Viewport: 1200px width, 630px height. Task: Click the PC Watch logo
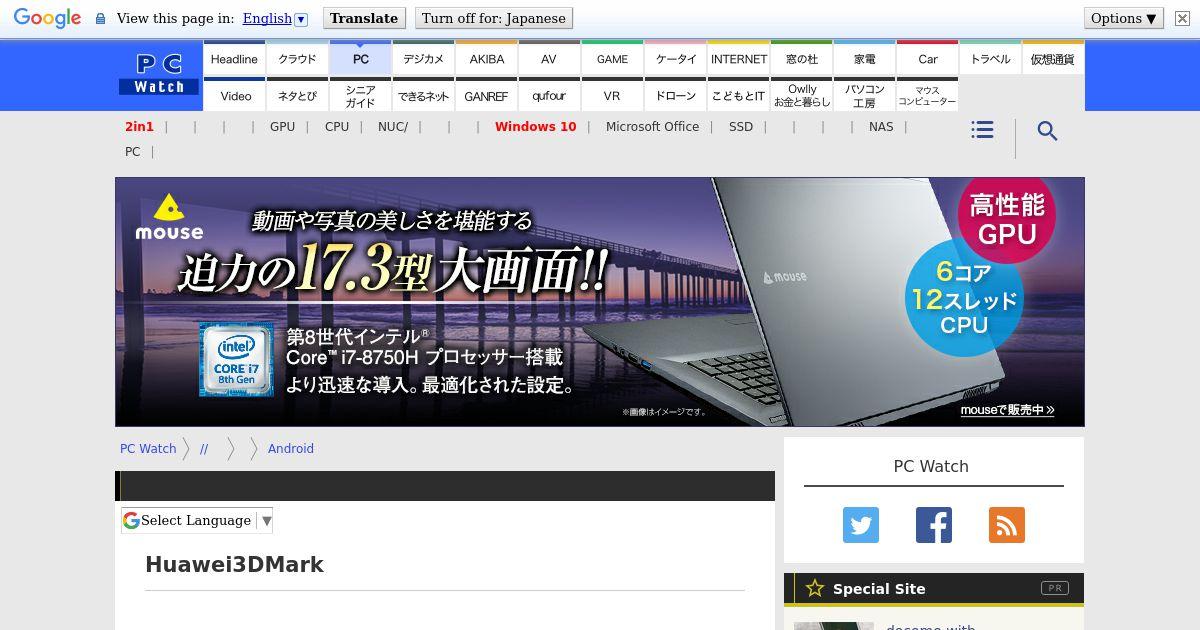pyautogui.click(x=160, y=75)
